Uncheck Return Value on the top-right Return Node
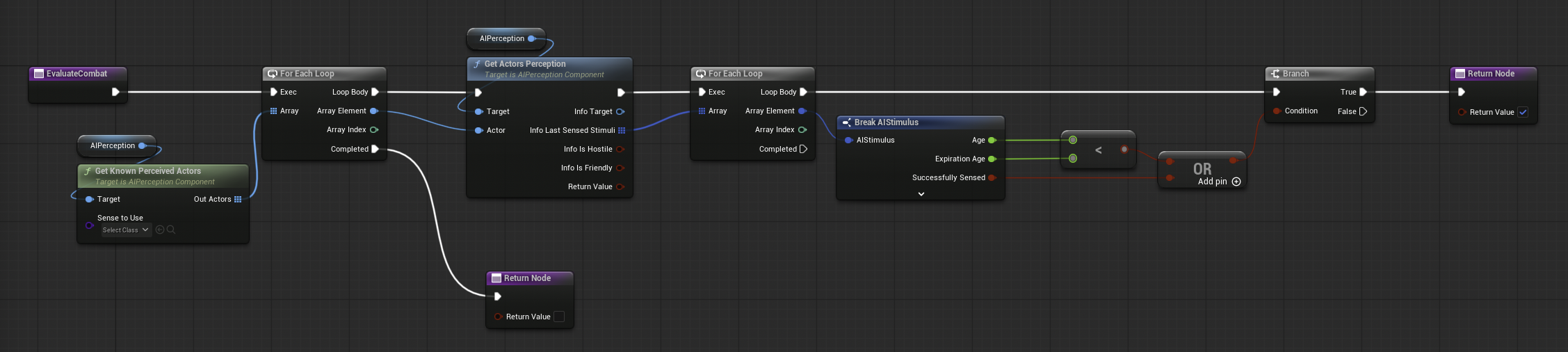The height and width of the screenshot is (352, 1568). pos(1523,112)
